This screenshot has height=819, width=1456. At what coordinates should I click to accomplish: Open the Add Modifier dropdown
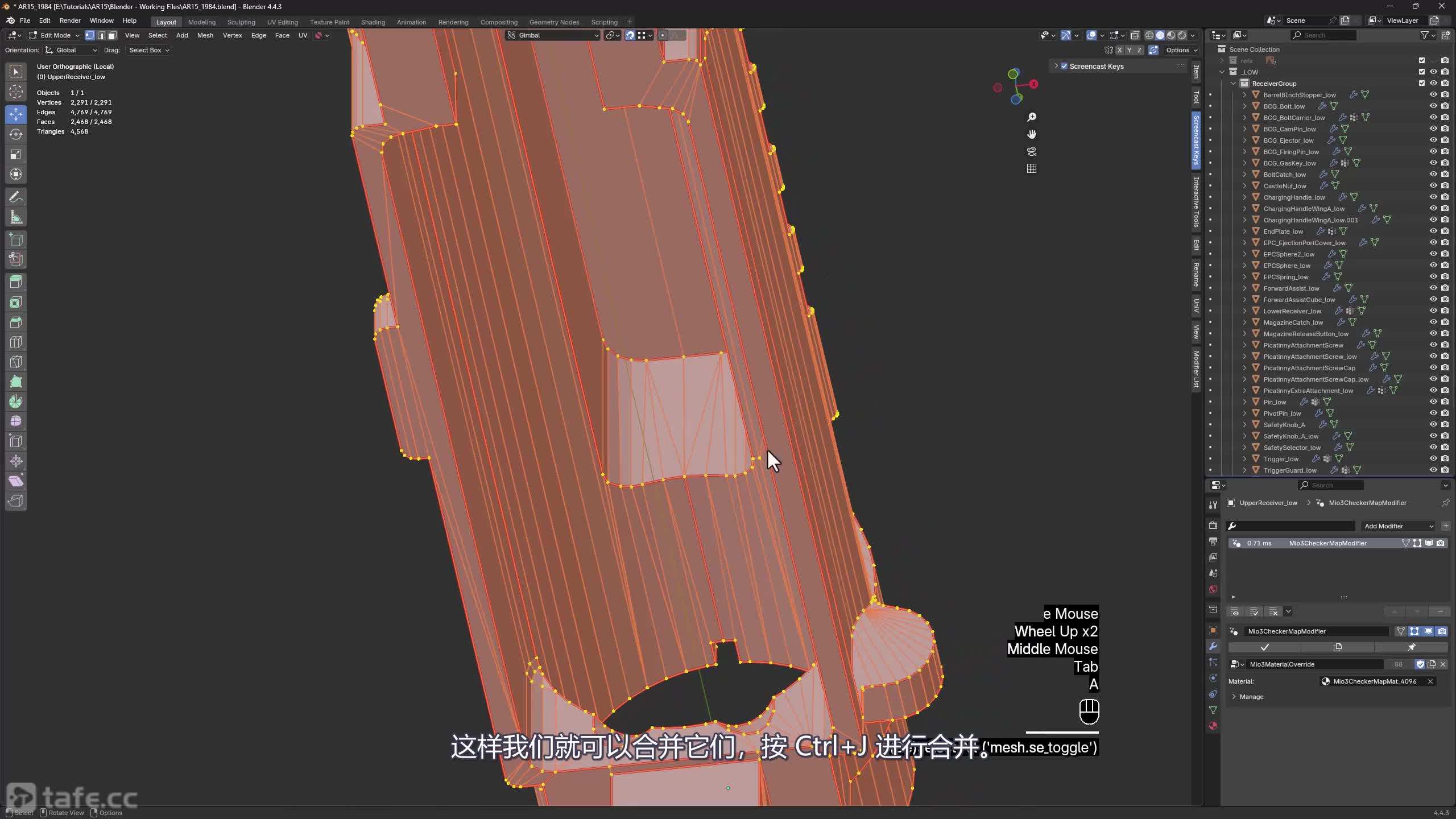[x=1398, y=526]
